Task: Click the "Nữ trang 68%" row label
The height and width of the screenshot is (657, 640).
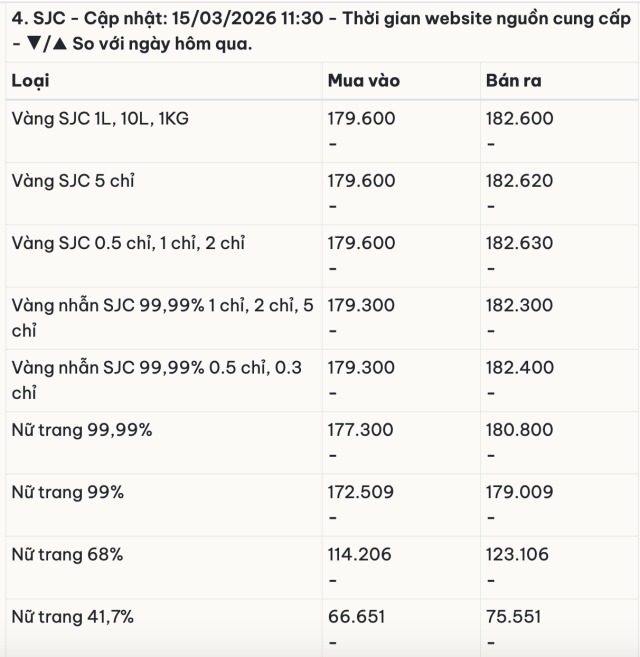Action: click(69, 554)
